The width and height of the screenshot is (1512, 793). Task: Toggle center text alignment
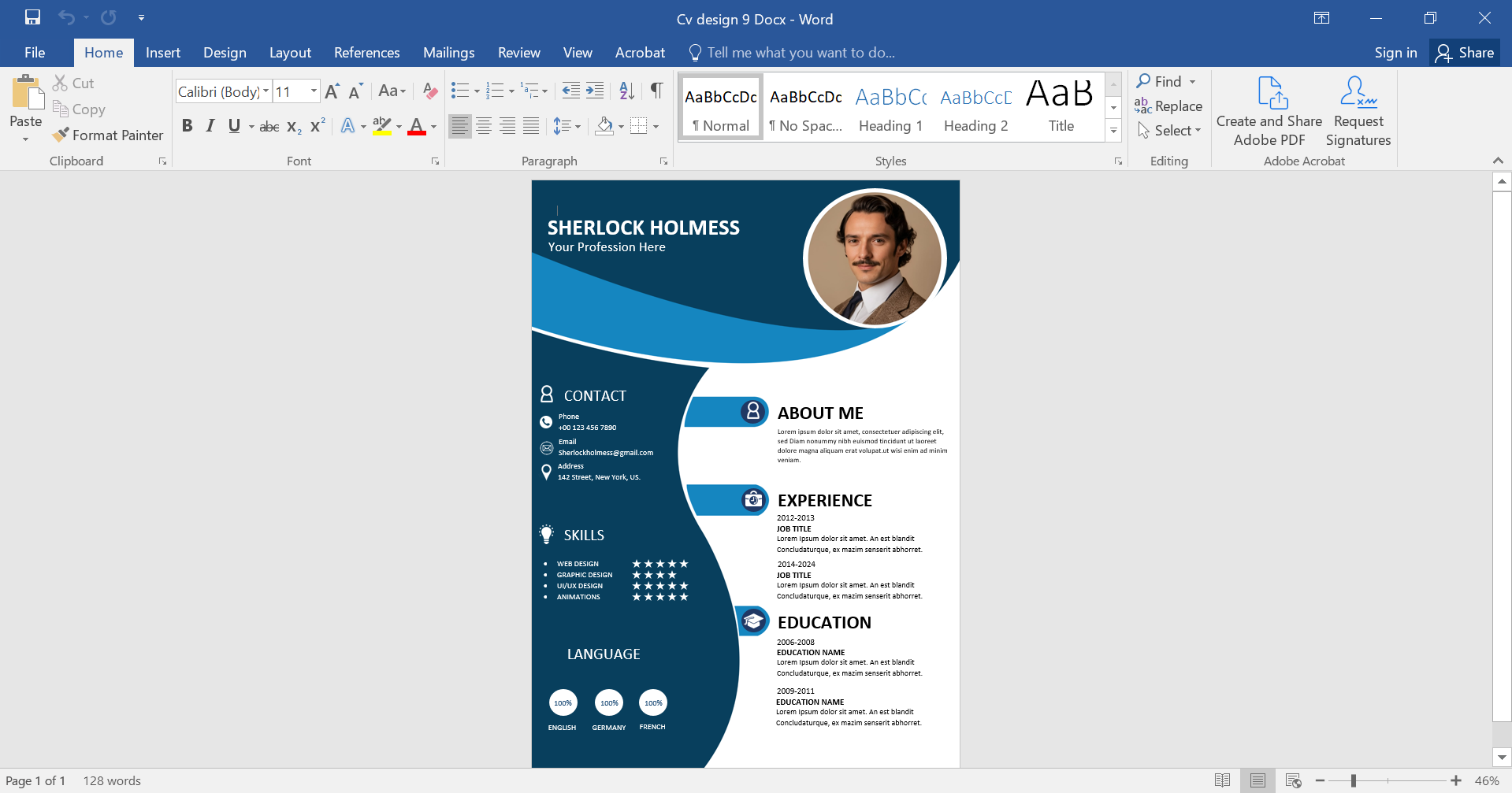pos(483,125)
